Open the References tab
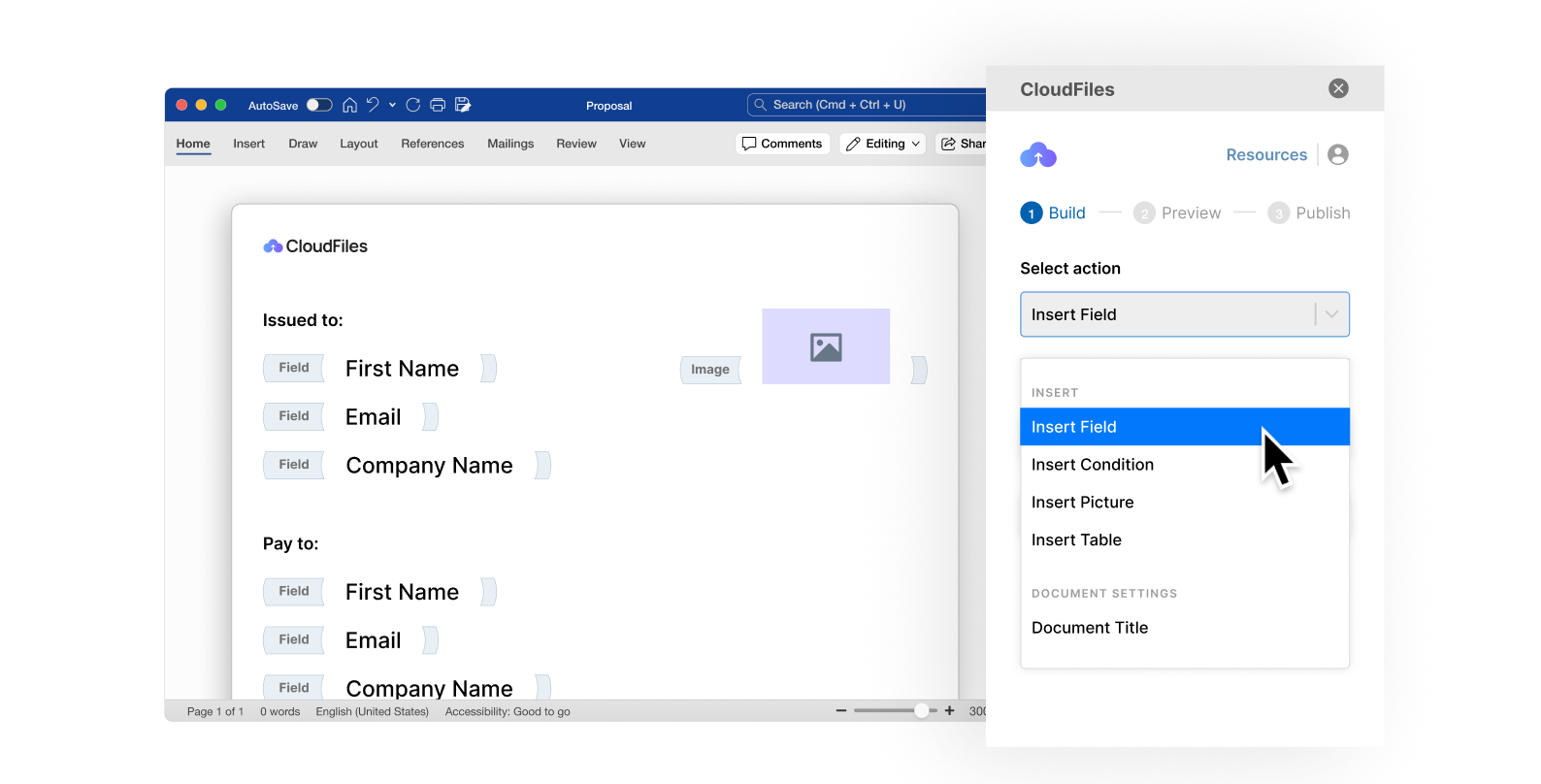 [x=433, y=144]
